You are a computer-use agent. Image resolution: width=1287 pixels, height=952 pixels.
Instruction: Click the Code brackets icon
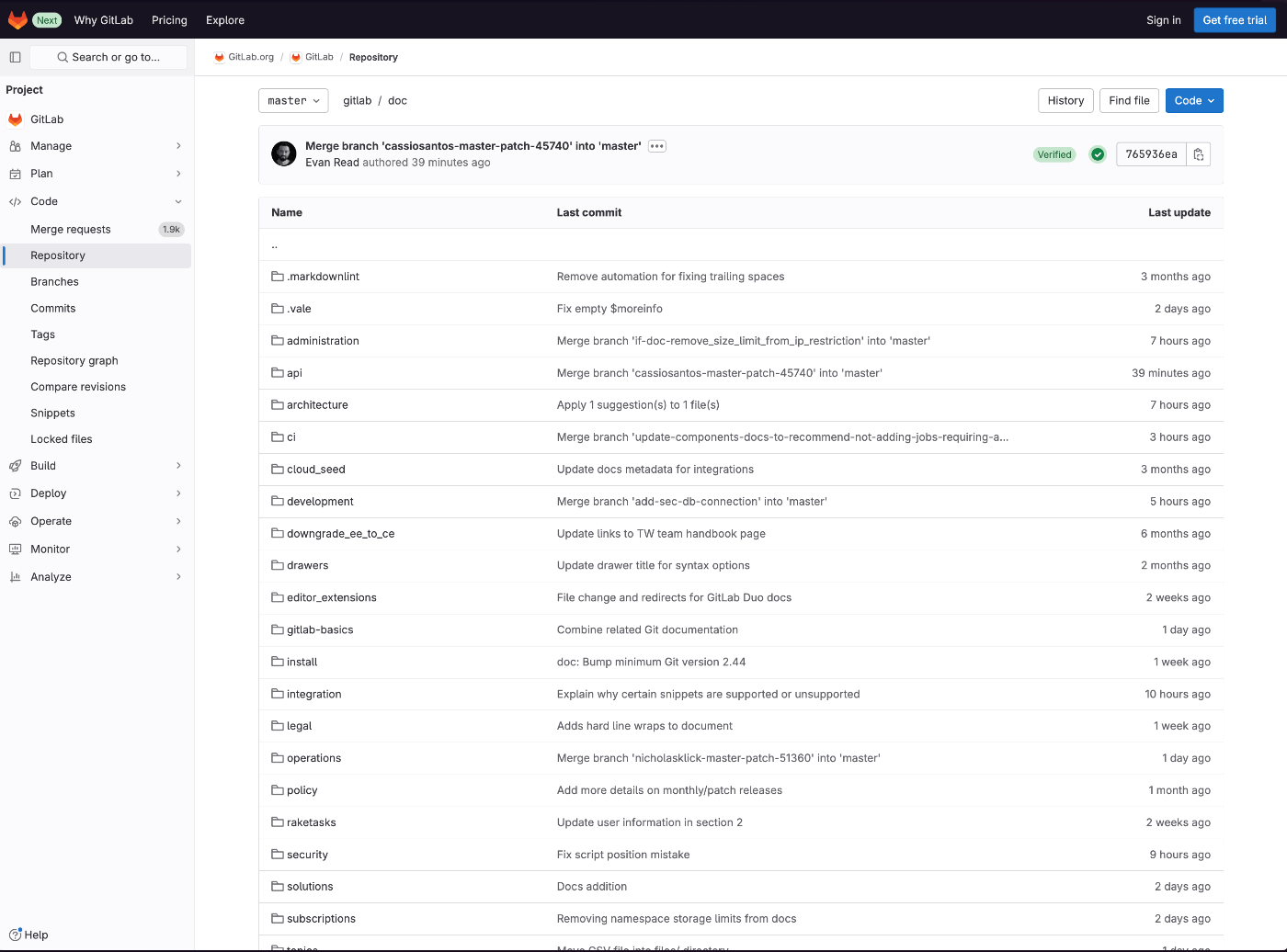tap(15, 201)
